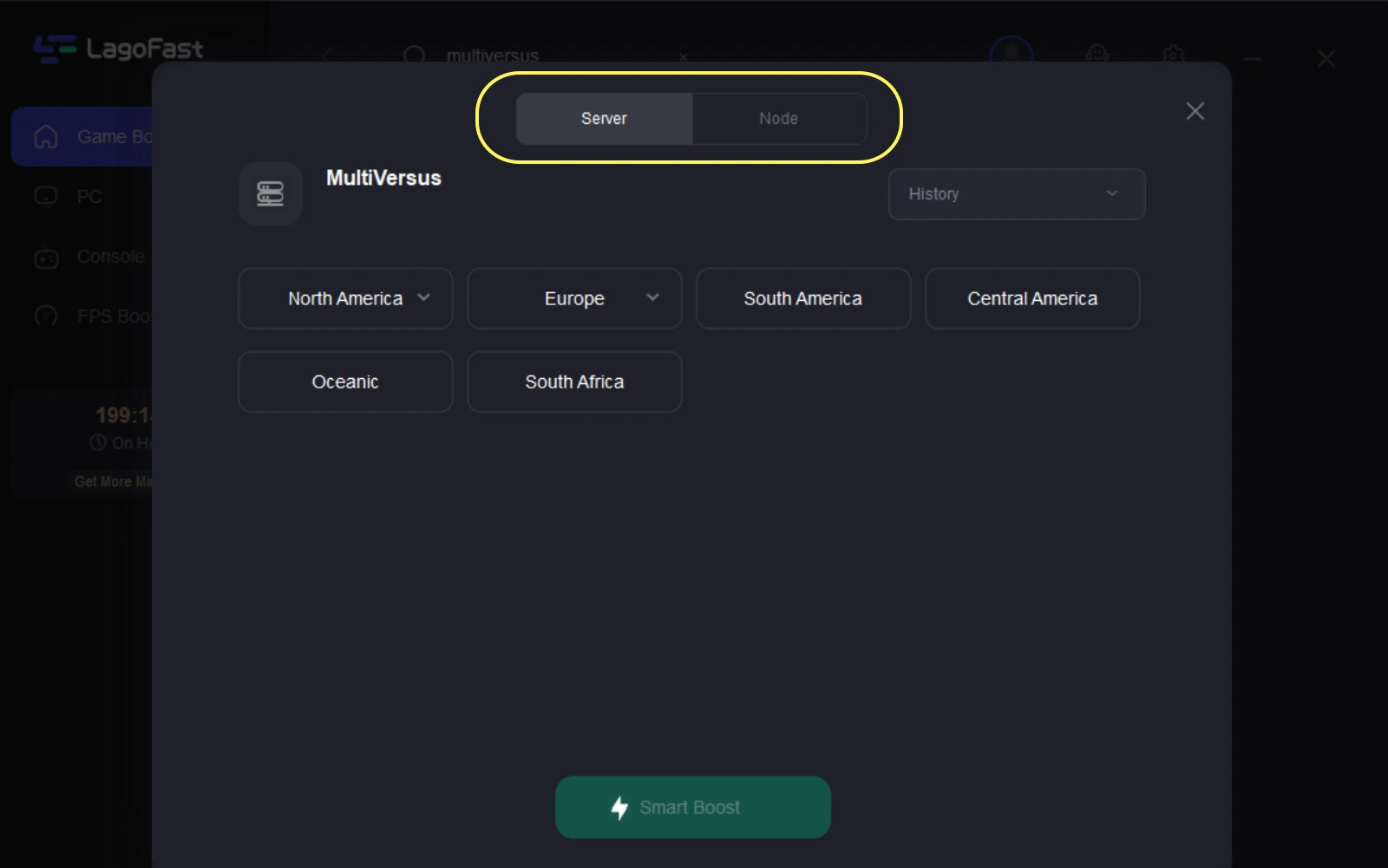
Task: Click the FPS Boost gauge icon
Action: [x=46, y=317]
